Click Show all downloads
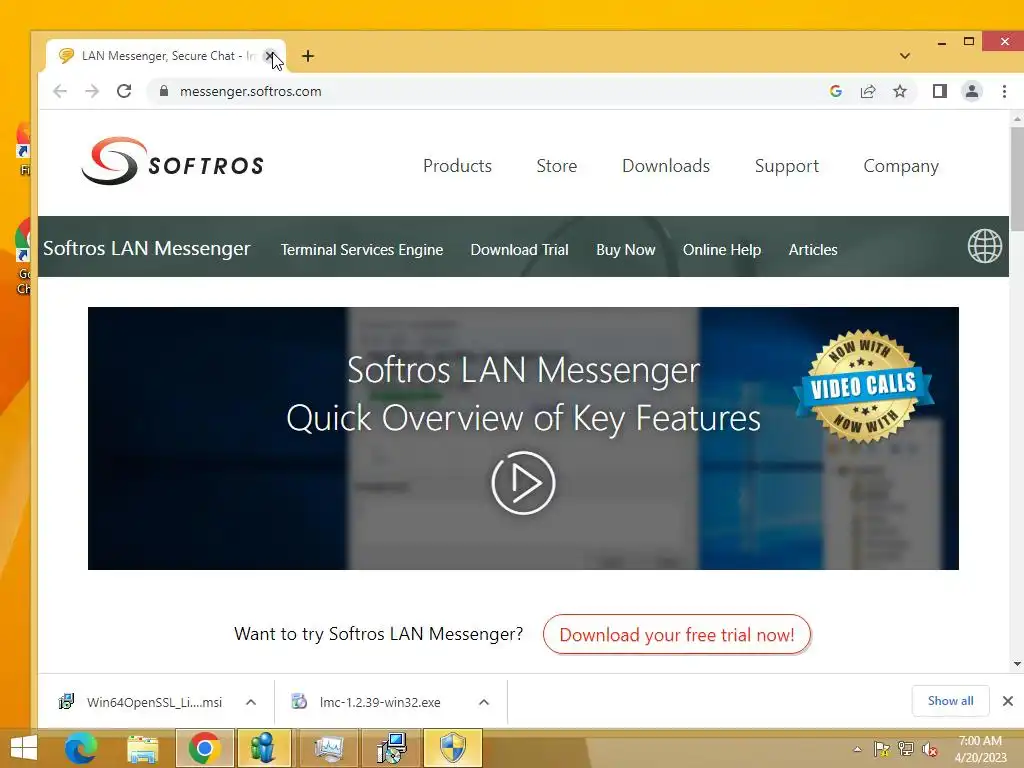Screen dimensions: 1024x768 pos(950,701)
